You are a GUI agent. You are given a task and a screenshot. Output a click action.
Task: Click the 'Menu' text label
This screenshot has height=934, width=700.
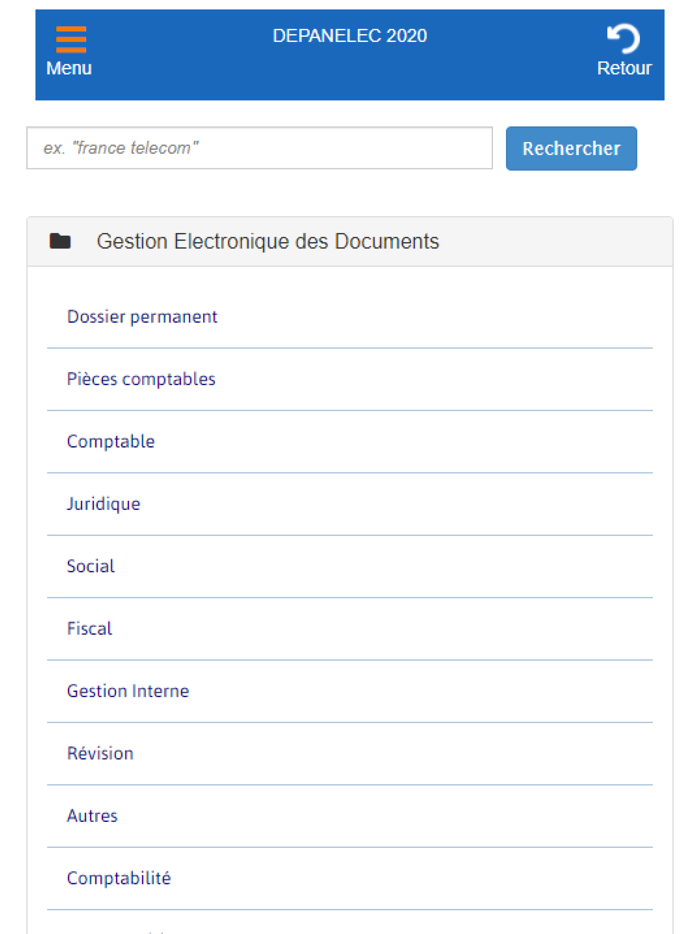coord(69,68)
